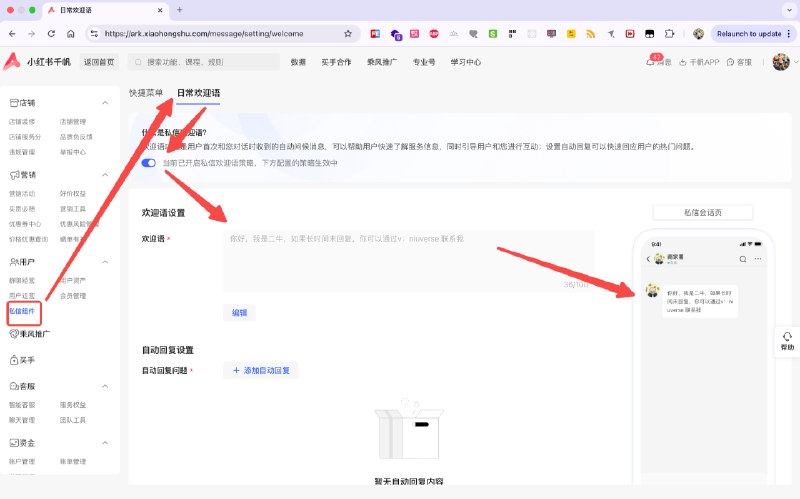Open 私信组件 in sidebar
The image size is (800, 499).
[x=22, y=311]
